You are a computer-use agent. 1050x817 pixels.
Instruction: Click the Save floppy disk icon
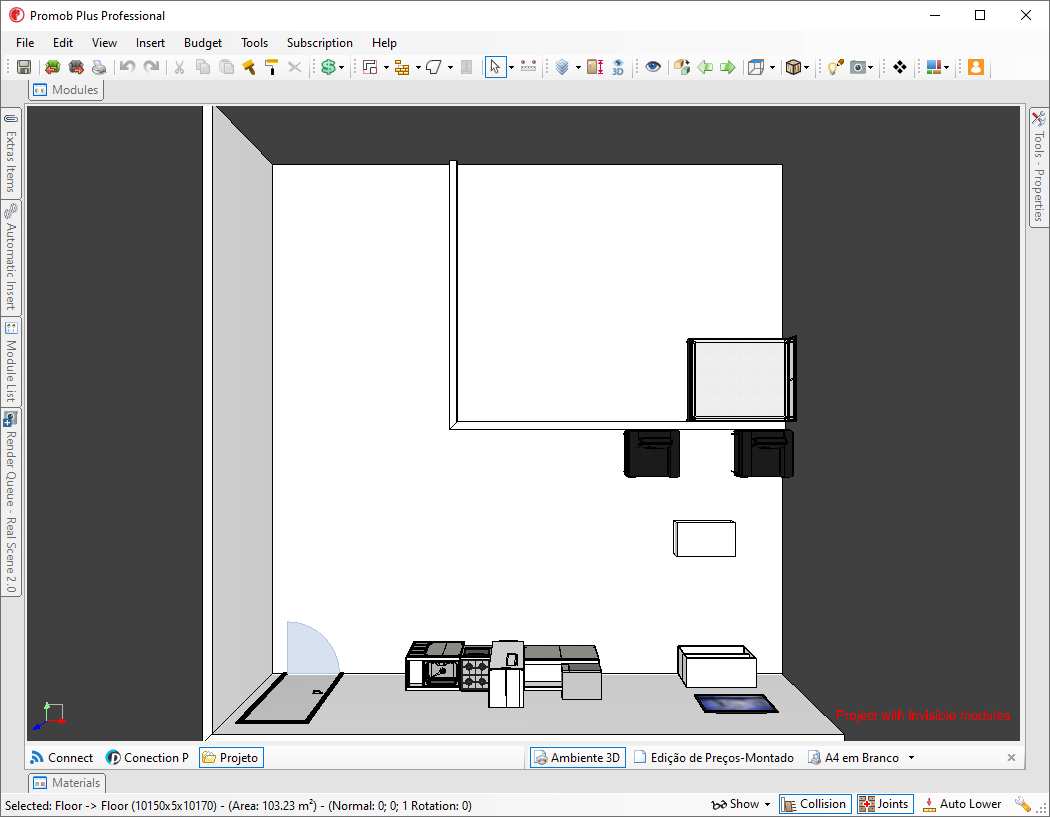(x=24, y=67)
